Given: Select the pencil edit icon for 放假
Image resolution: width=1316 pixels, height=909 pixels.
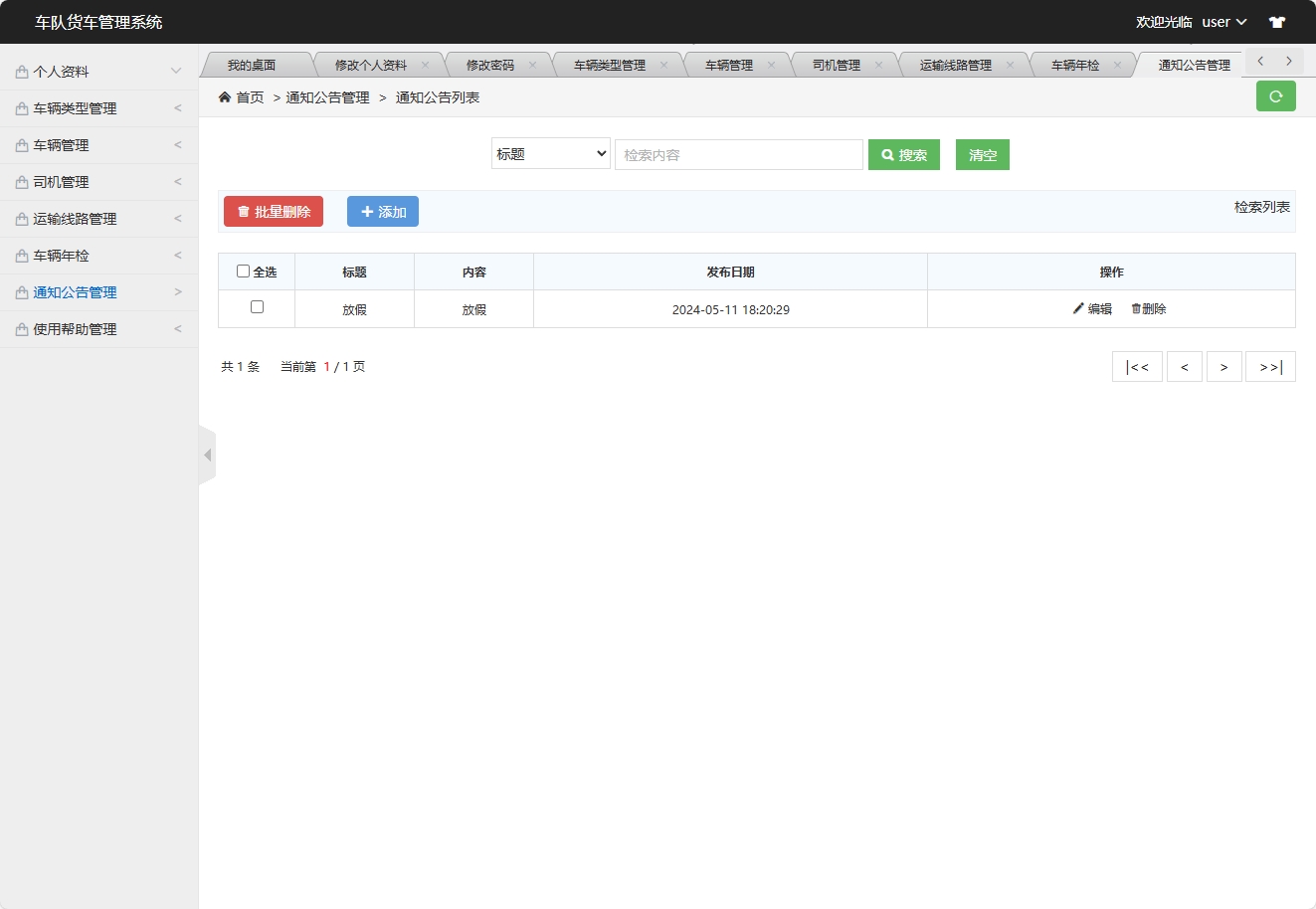Looking at the screenshot, I should [x=1078, y=308].
